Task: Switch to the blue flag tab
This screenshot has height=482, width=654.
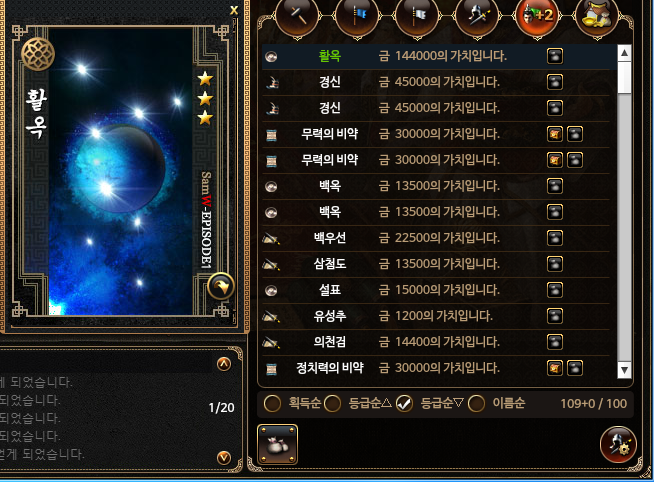Action: [x=357, y=17]
